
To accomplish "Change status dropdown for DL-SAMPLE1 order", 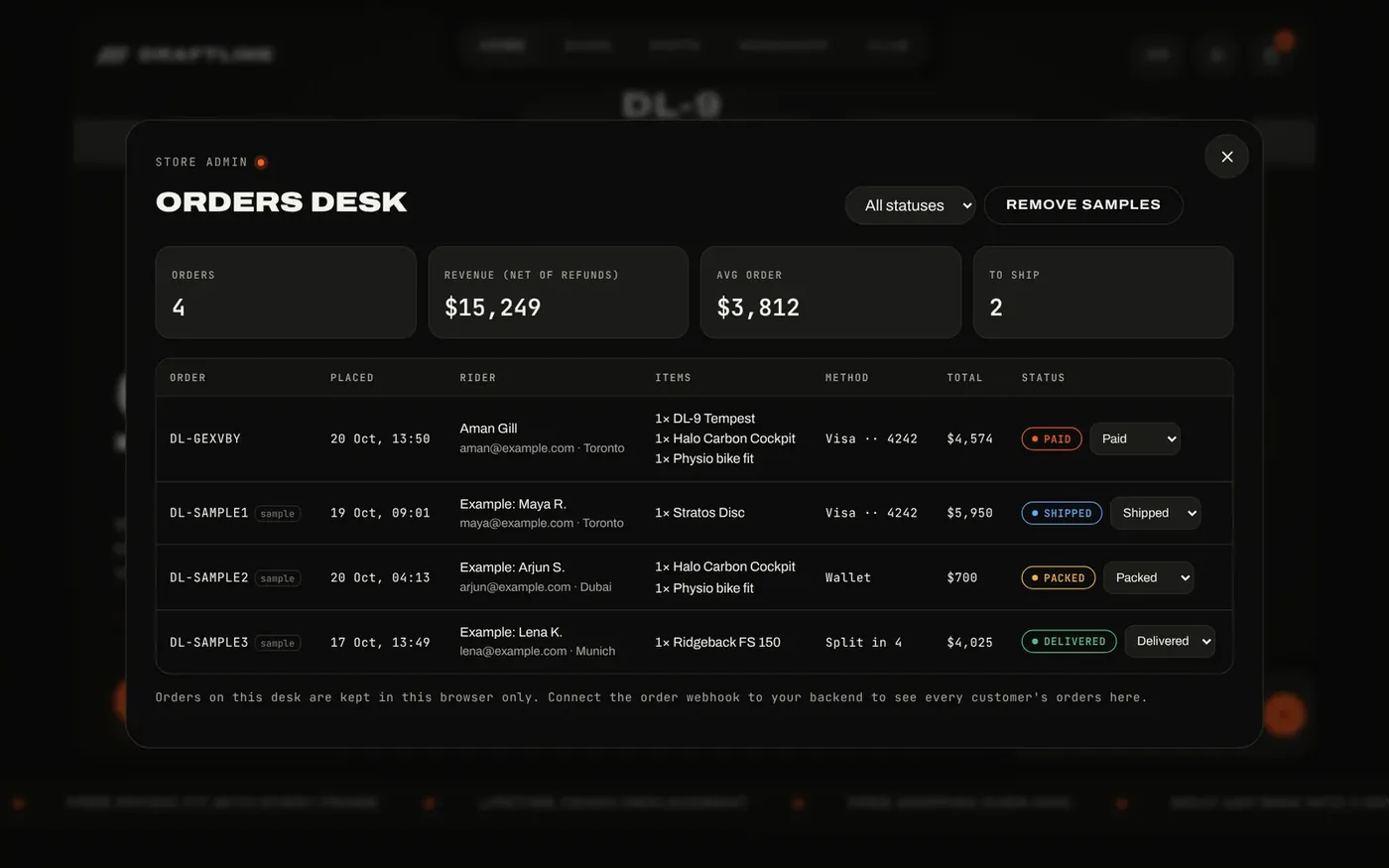I will [x=1155, y=513].
